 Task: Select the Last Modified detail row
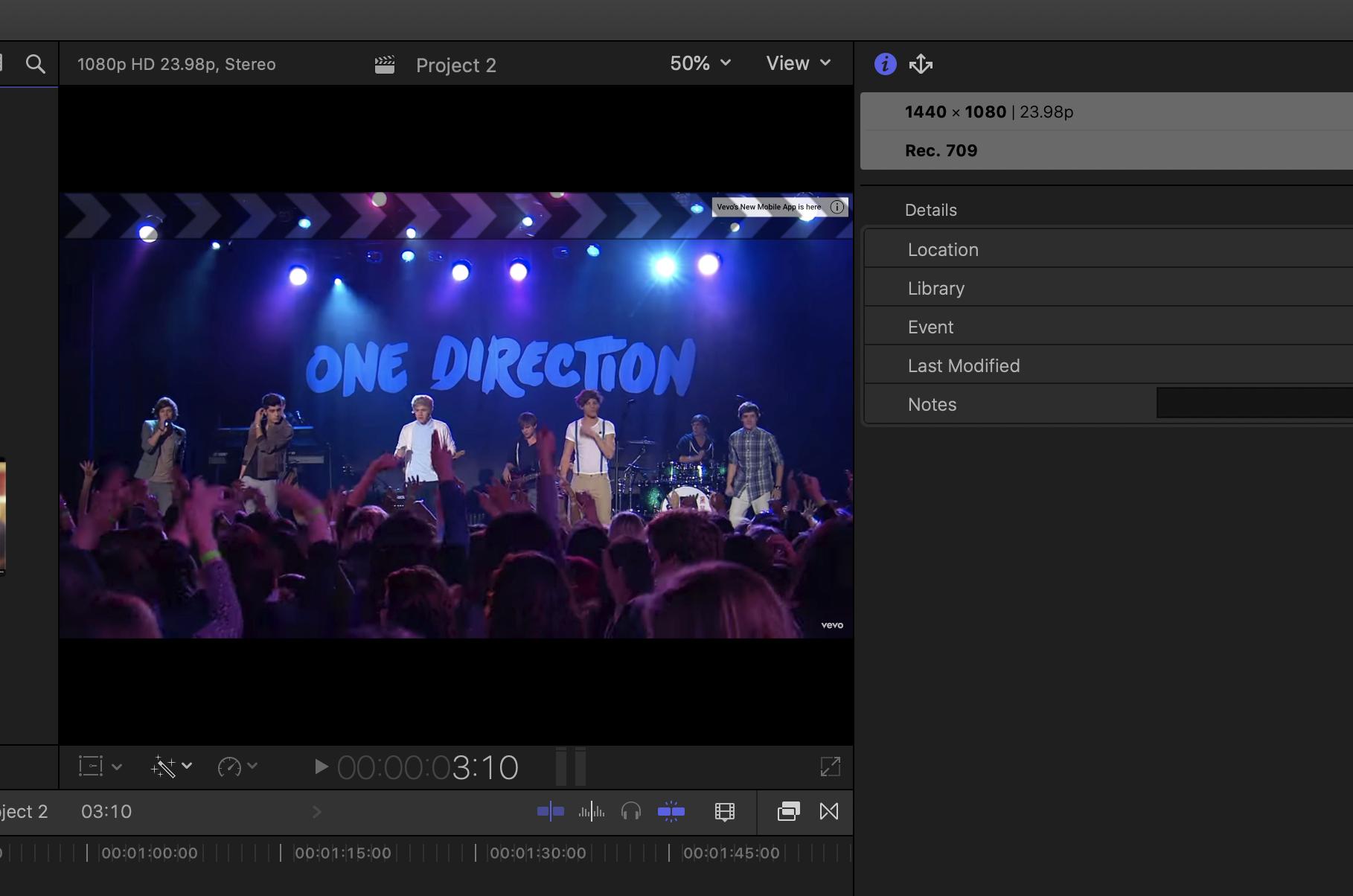click(1108, 365)
